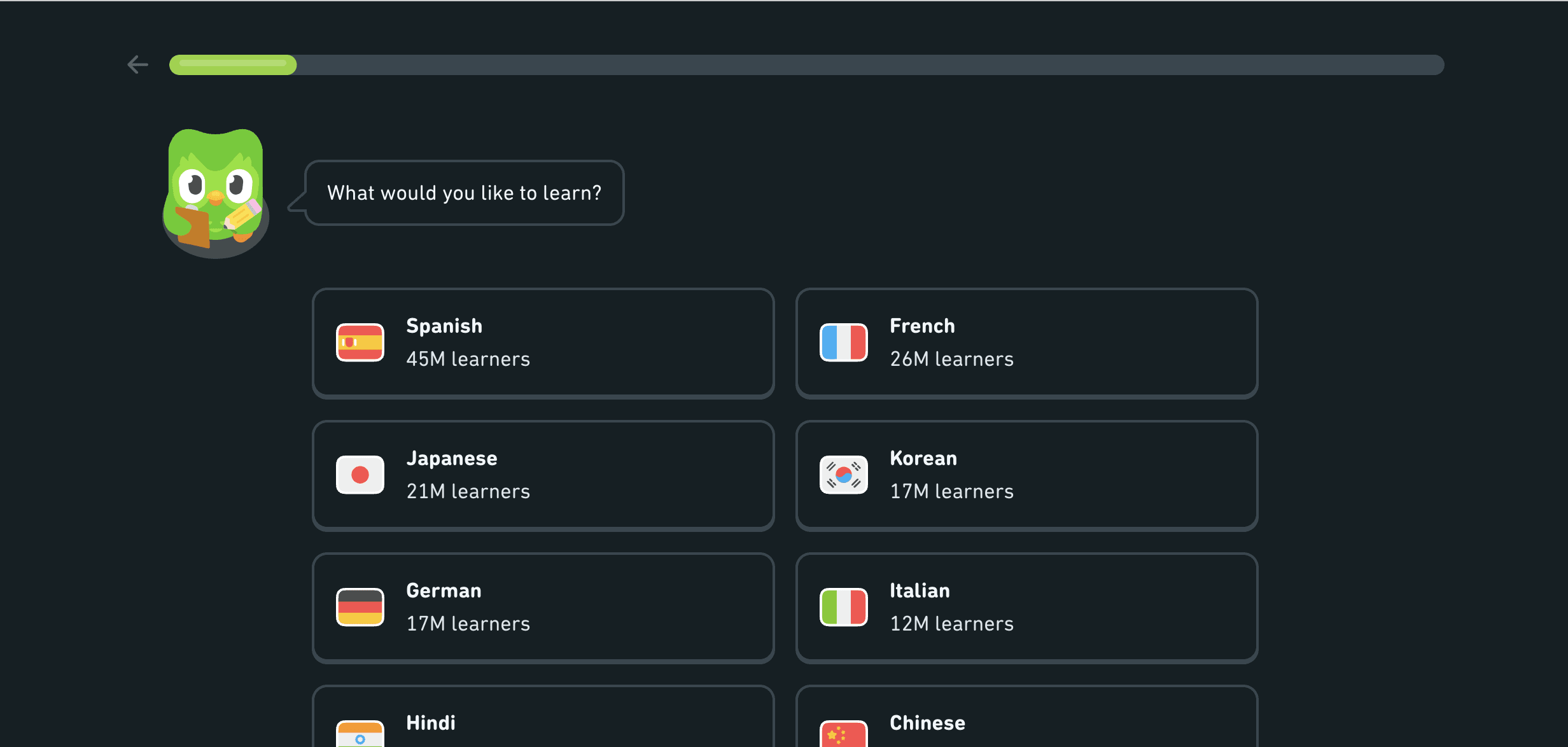Screen dimensions: 1568x747
Task: Click the Spanish flag icon
Action: (x=360, y=342)
